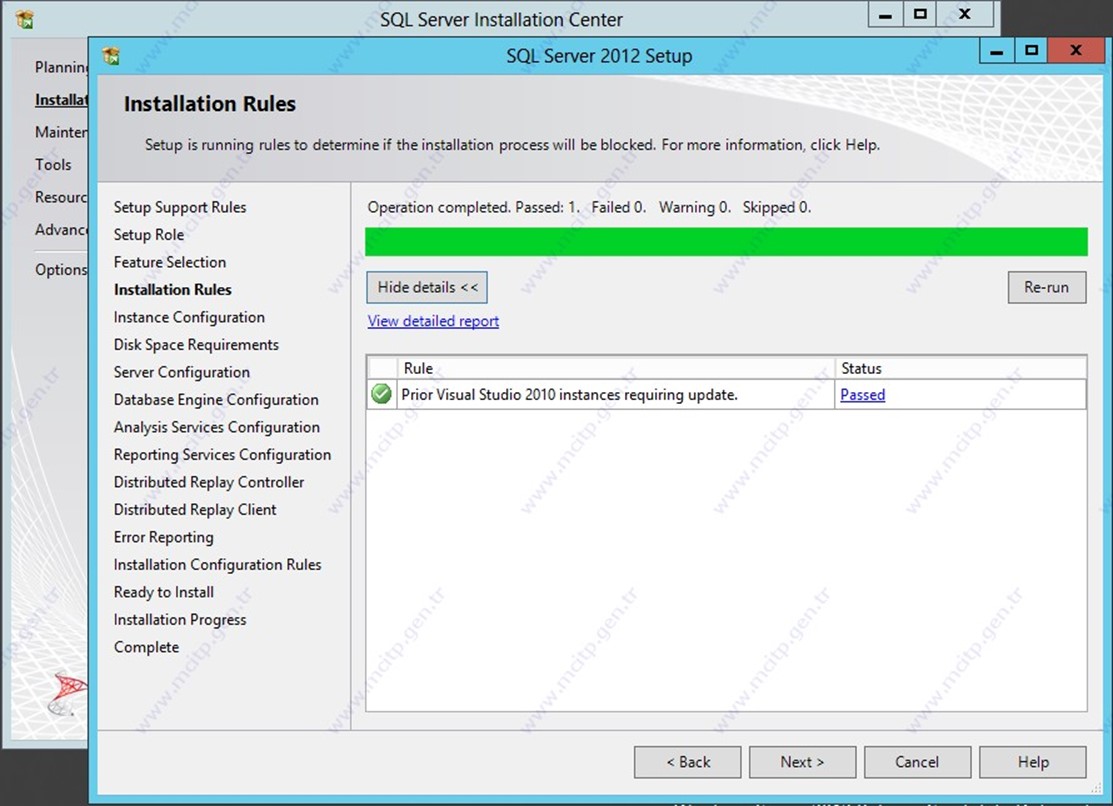Click the Feature Selection step

[x=170, y=262]
